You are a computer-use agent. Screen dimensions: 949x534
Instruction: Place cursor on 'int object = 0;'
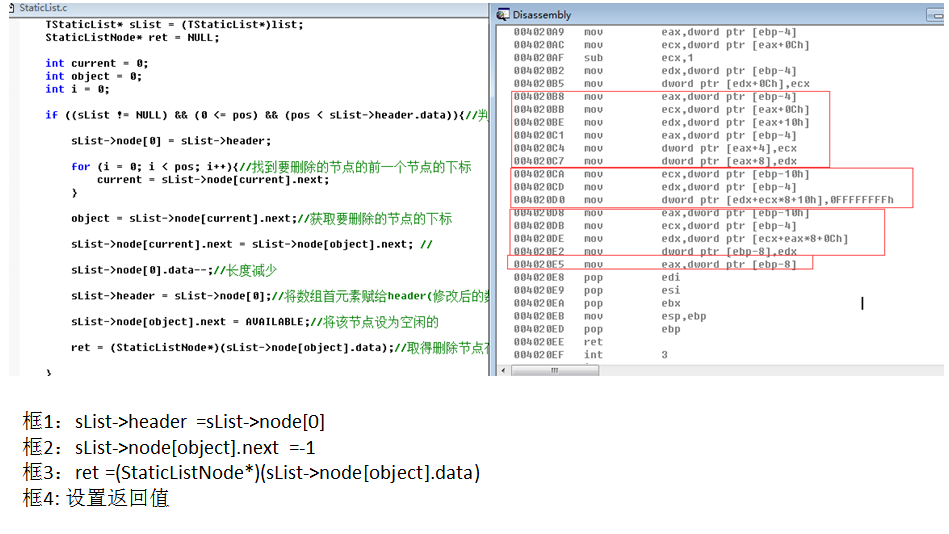pos(94,76)
